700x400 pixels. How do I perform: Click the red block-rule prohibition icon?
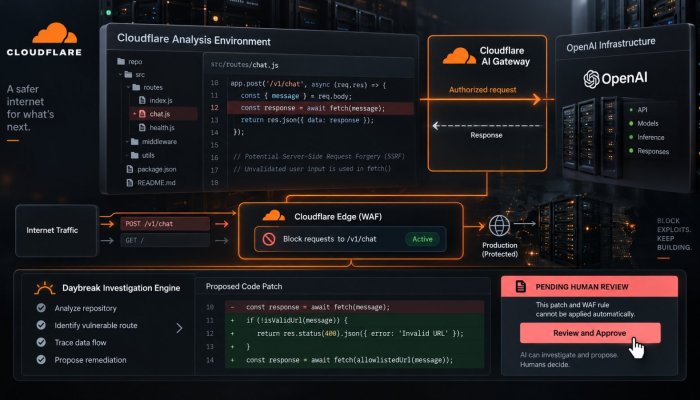(269, 239)
